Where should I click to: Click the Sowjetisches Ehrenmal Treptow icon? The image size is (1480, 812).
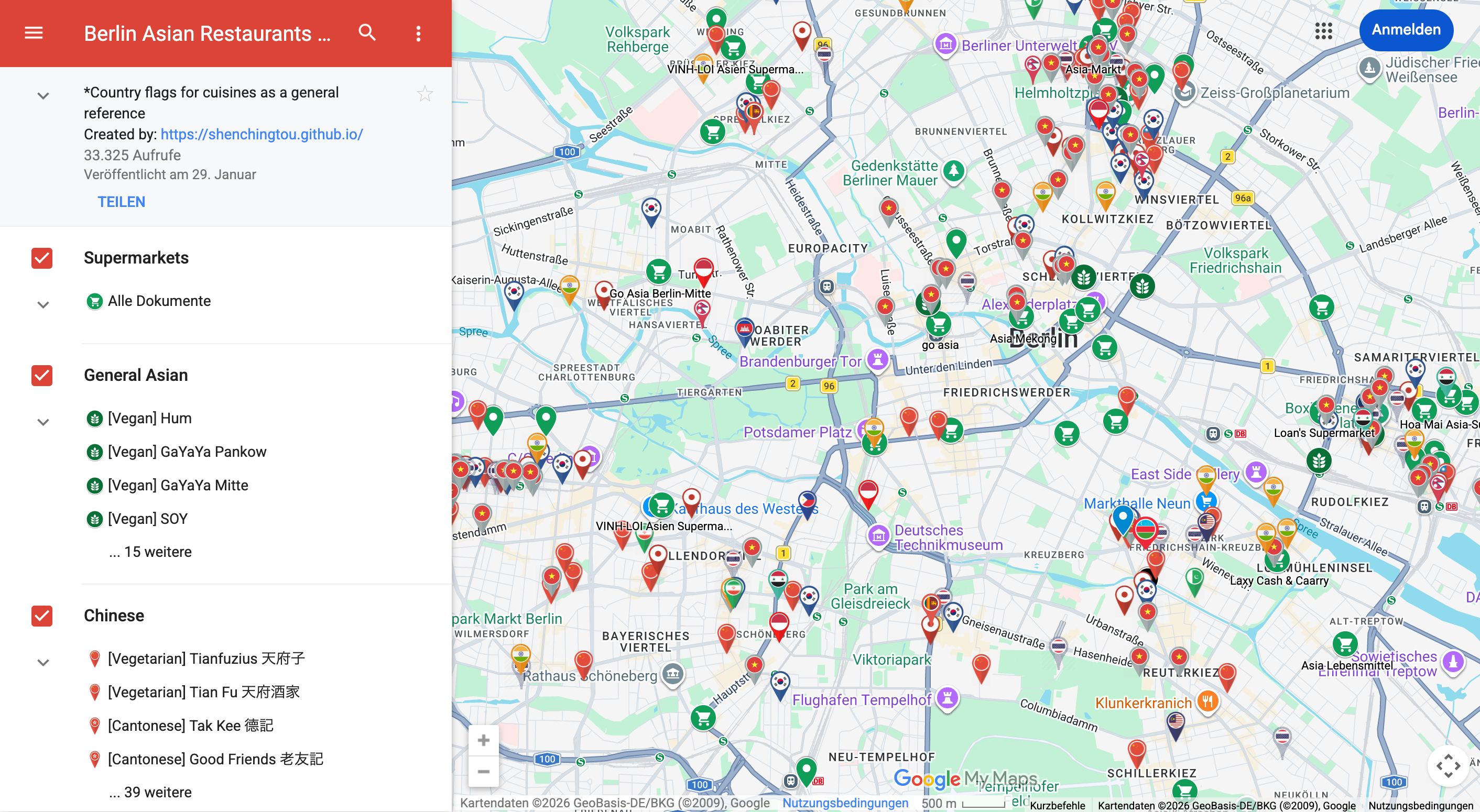(x=1453, y=662)
